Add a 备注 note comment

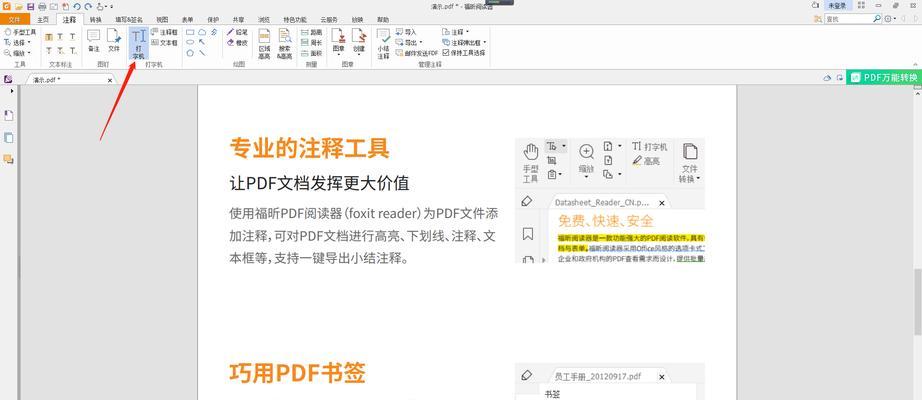93,41
